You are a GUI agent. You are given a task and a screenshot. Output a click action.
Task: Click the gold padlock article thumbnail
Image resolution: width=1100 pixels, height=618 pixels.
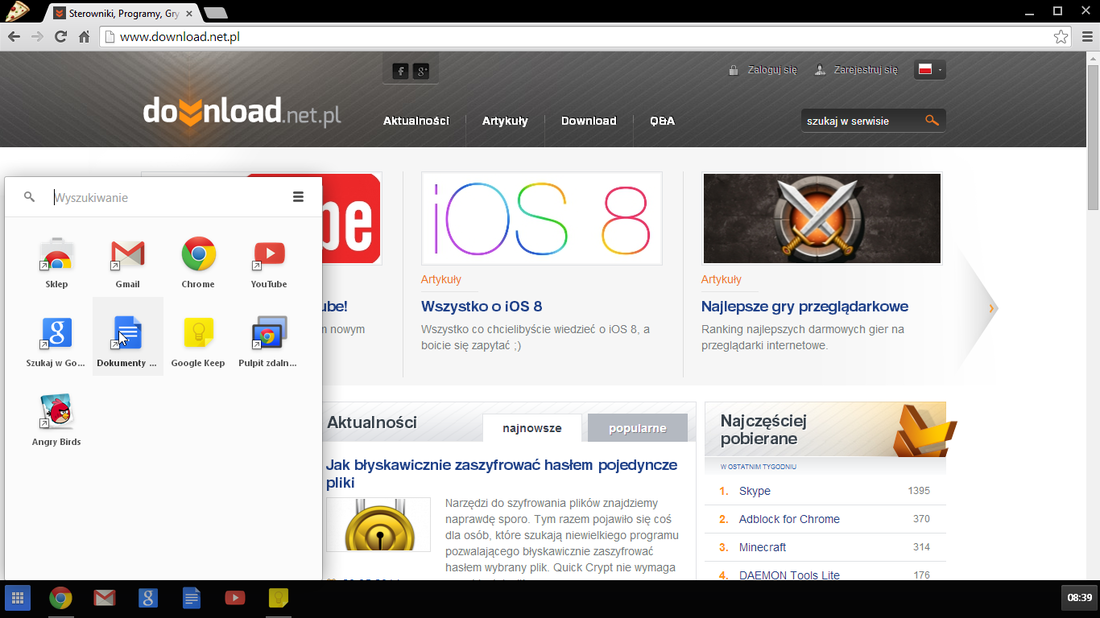coord(379,524)
